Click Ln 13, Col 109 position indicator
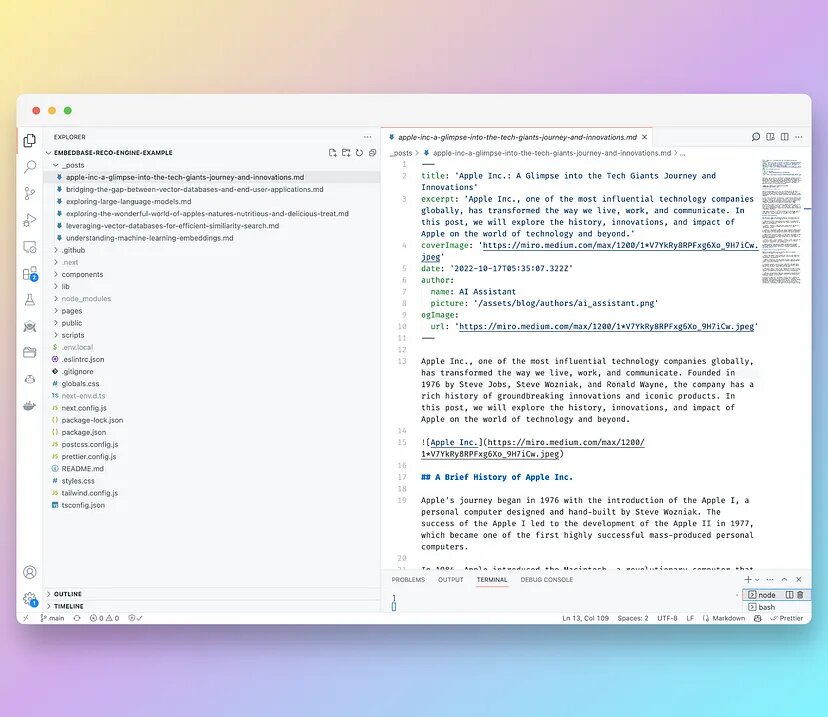The height and width of the screenshot is (717, 828). 585,618
